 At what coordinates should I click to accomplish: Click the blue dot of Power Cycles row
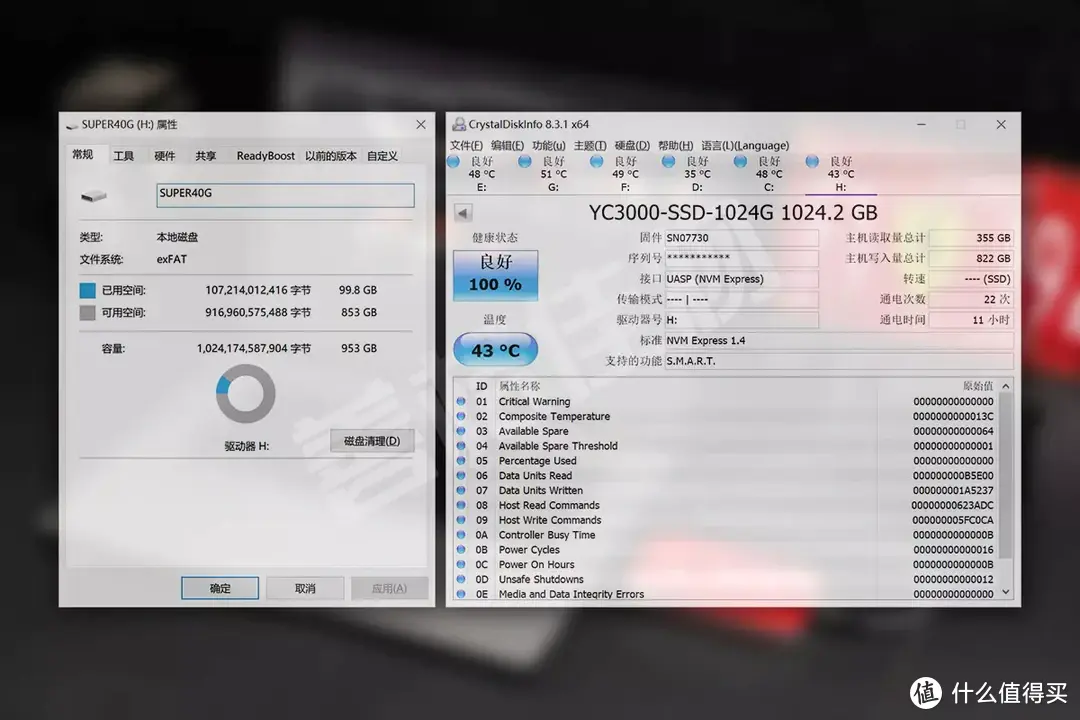461,549
